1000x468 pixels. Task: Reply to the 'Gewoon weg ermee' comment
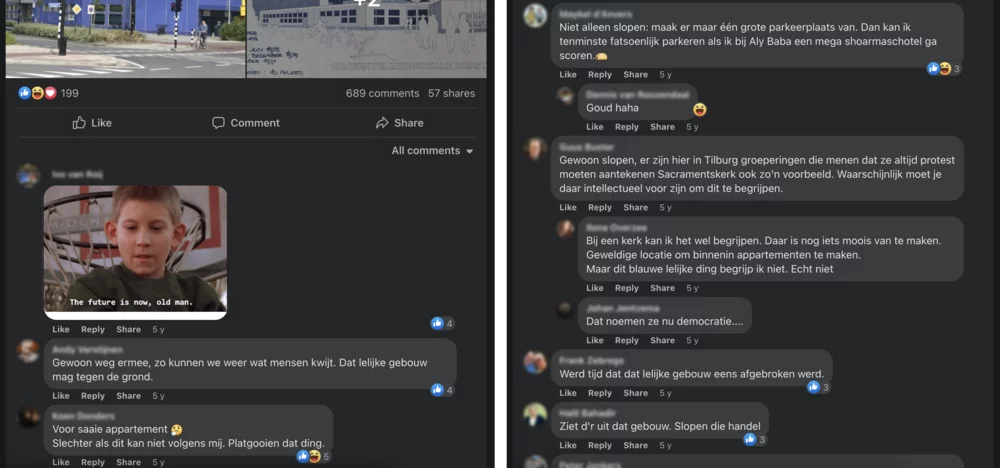coord(92,396)
